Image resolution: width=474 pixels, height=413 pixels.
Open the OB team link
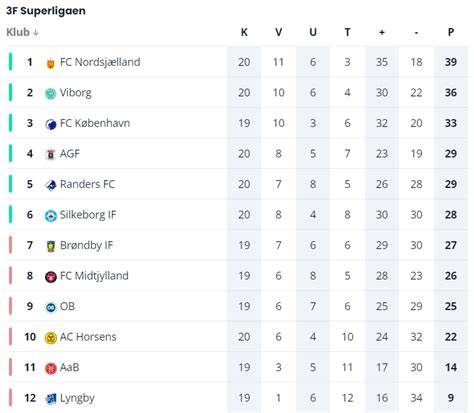coord(67,306)
